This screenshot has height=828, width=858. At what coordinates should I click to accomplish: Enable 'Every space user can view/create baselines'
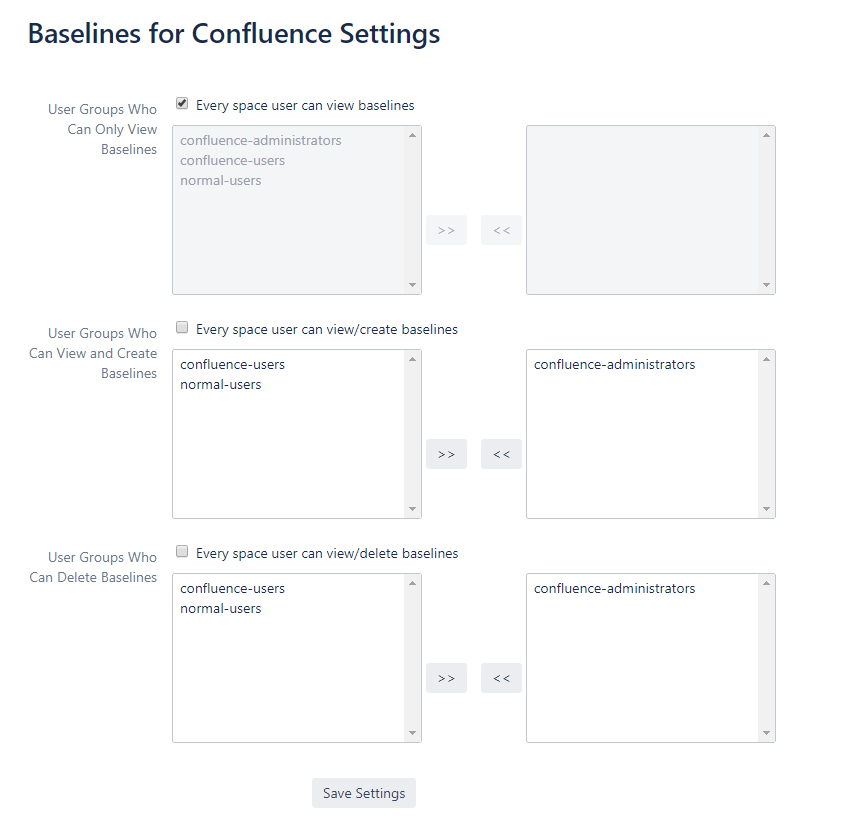pyautogui.click(x=182, y=327)
